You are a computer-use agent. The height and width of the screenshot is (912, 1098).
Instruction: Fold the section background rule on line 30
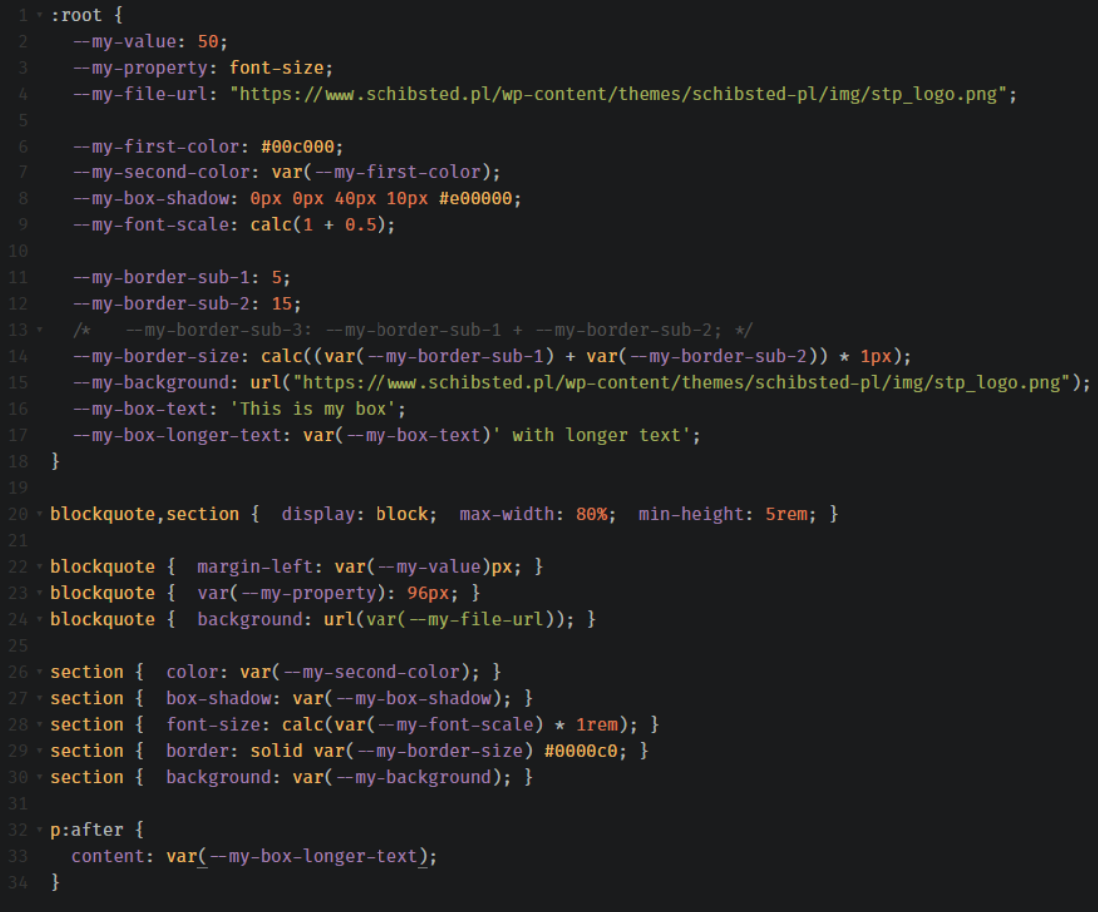[x=39, y=777]
